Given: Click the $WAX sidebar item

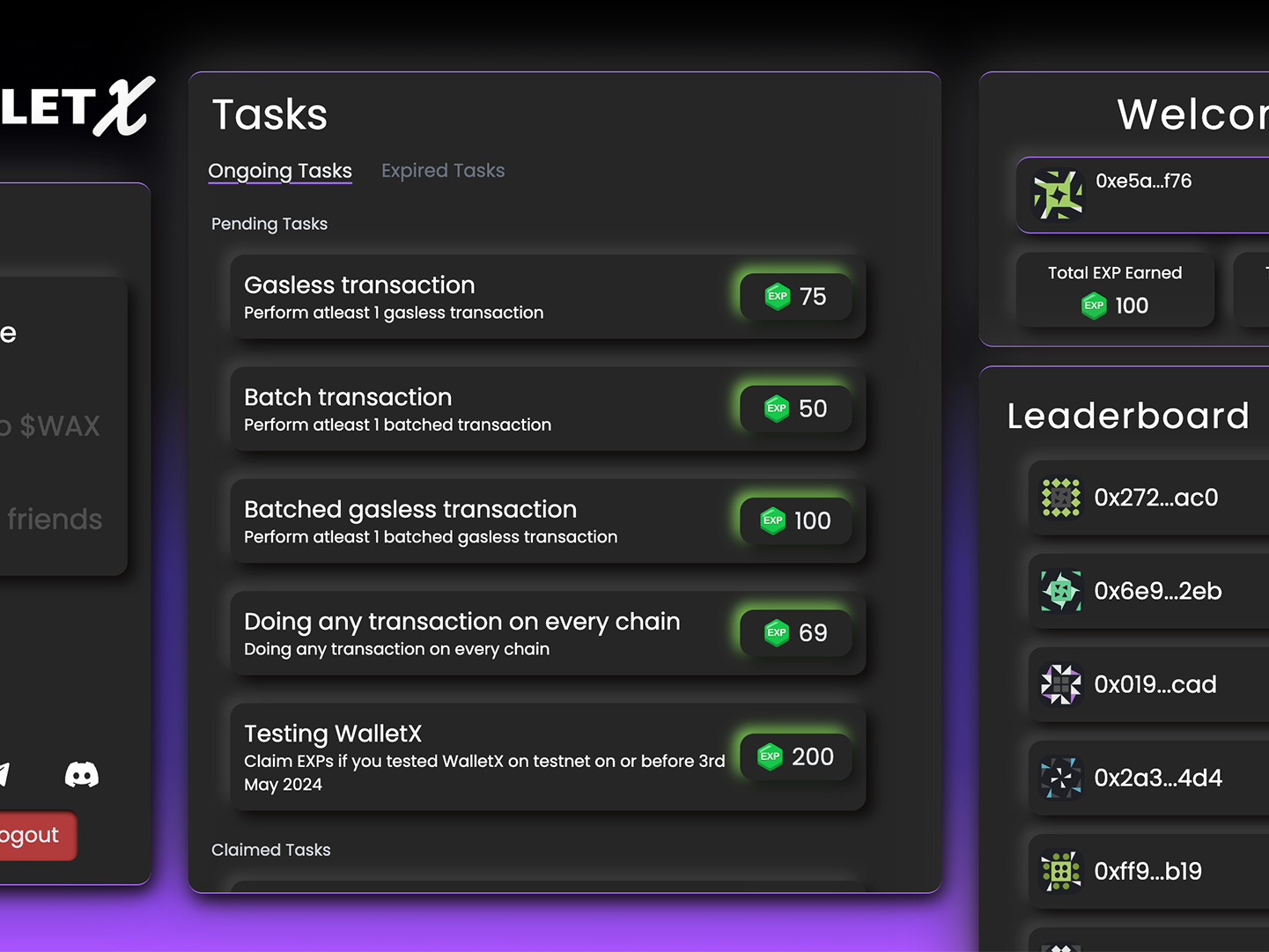Looking at the screenshot, I should [50, 426].
